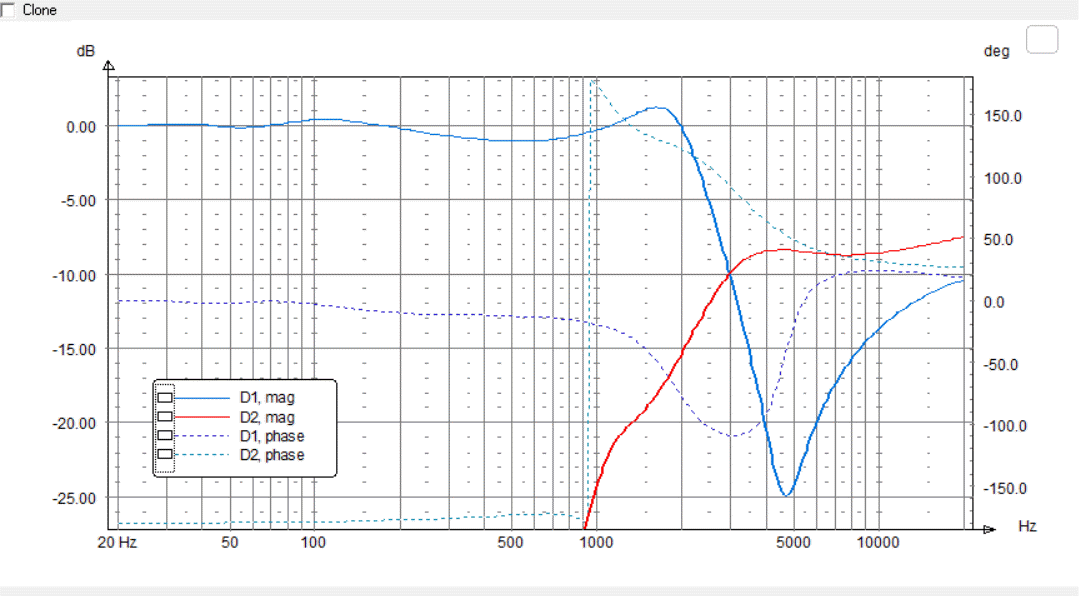
Task: Click the dashed teal D2 phase legend sample
Action: point(202,454)
